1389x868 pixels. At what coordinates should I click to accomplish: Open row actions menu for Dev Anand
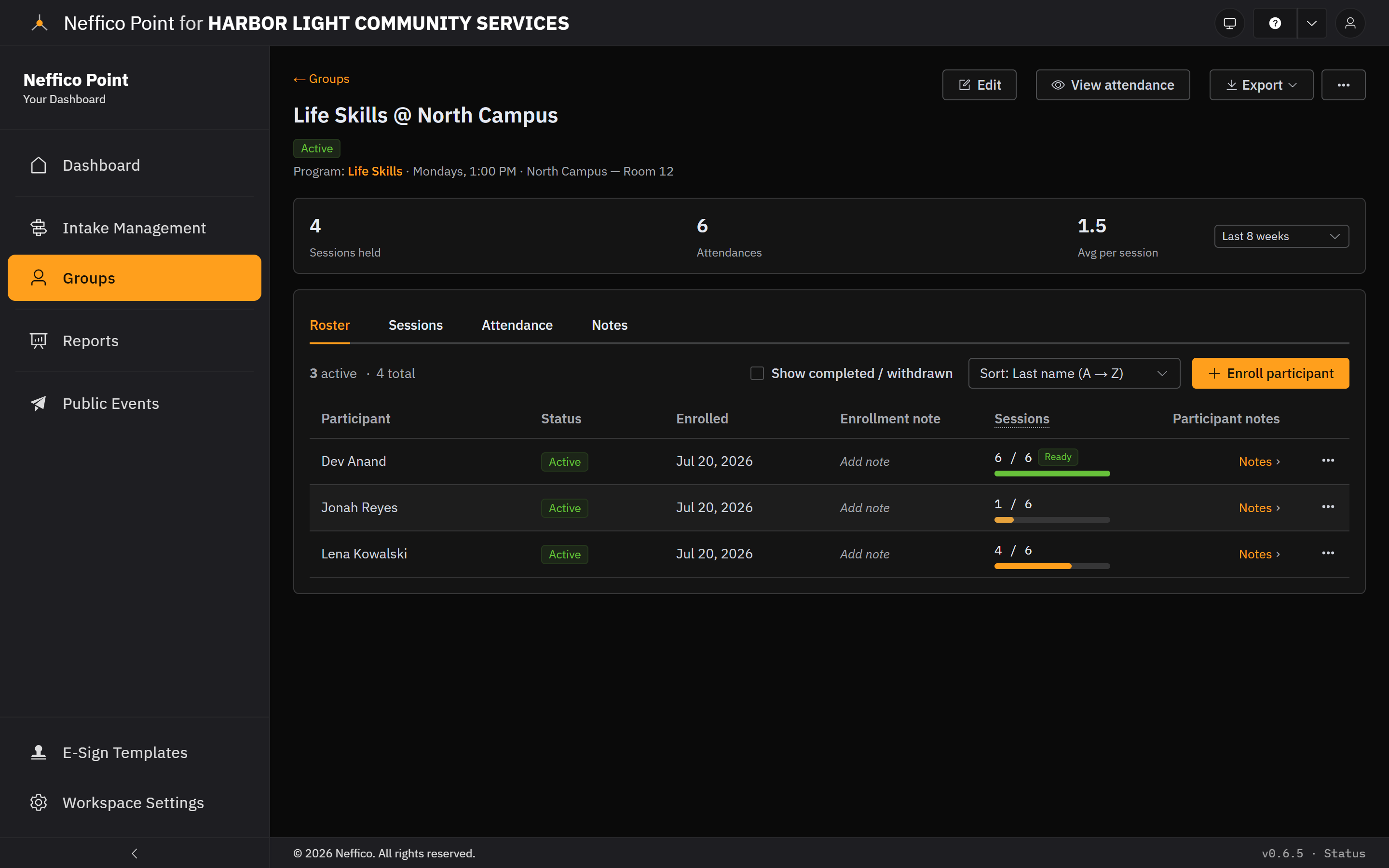tap(1328, 461)
